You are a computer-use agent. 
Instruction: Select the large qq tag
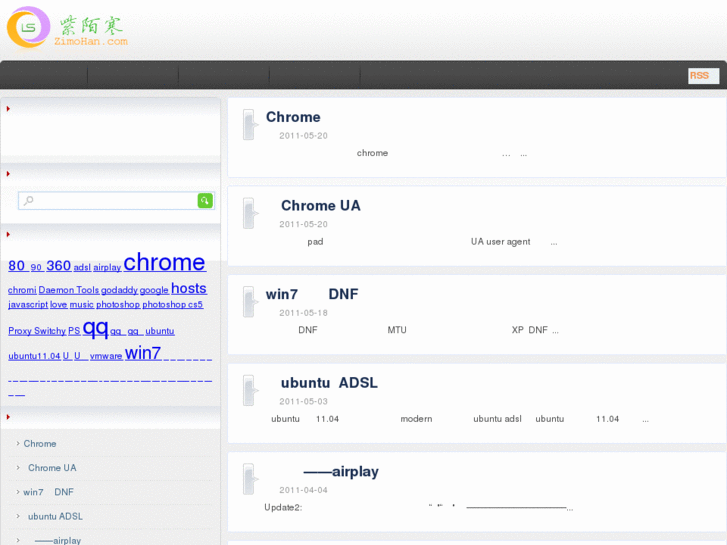96,328
